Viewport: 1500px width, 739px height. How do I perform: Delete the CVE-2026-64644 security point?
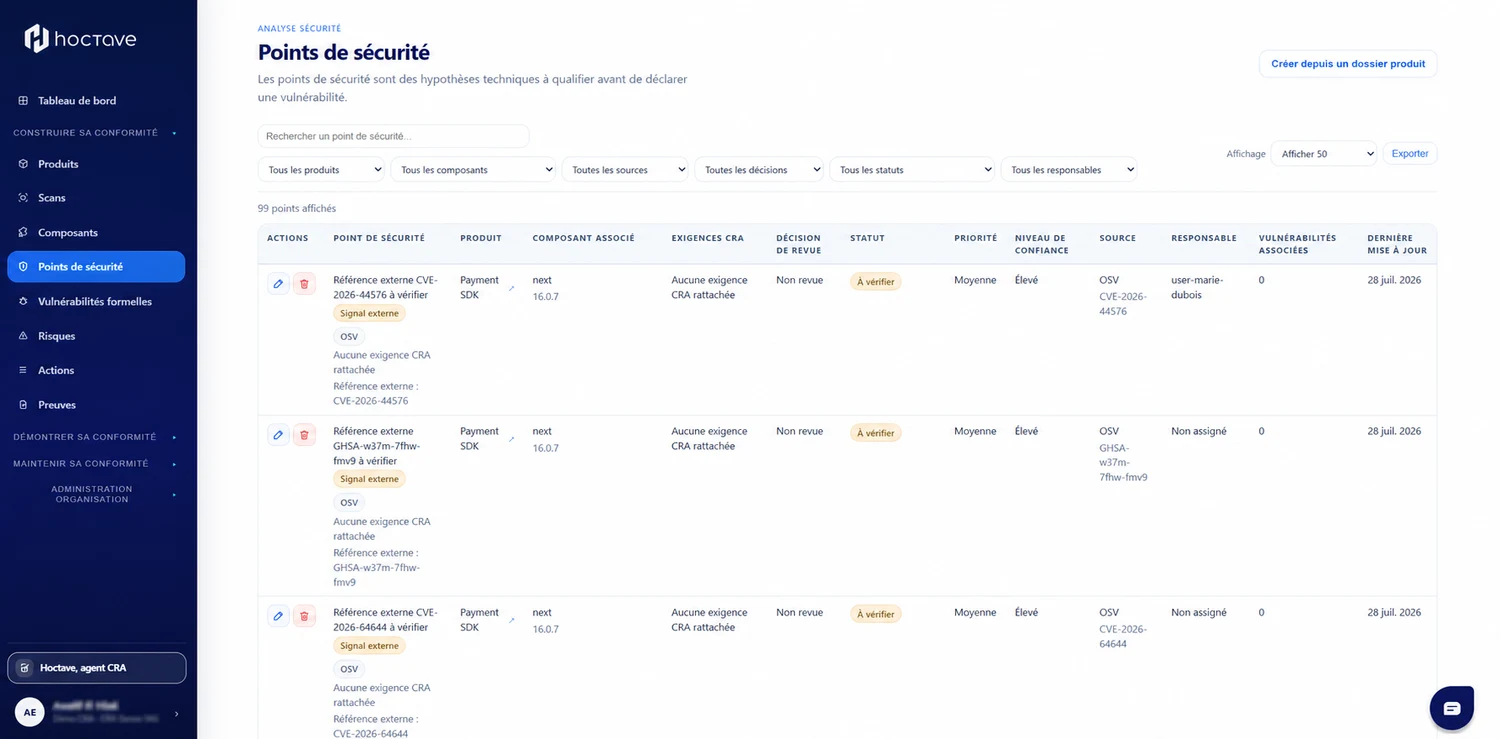pyautogui.click(x=304, y=616)
